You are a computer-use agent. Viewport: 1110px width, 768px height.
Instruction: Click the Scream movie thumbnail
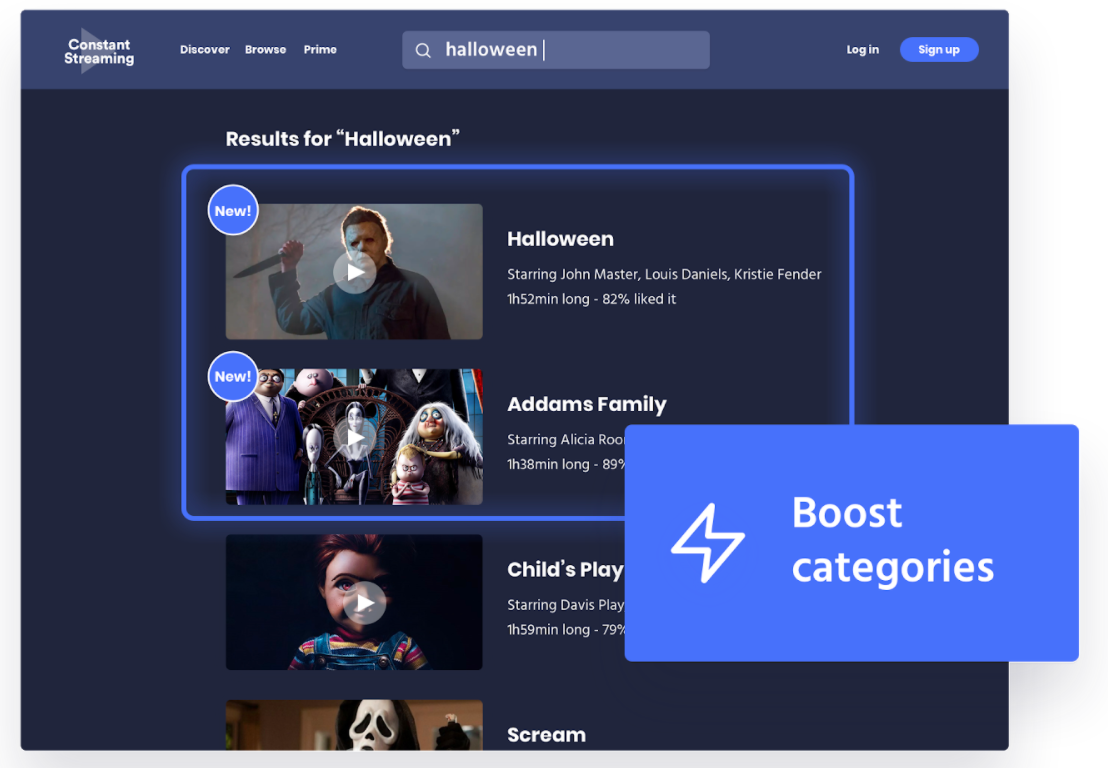354,725
